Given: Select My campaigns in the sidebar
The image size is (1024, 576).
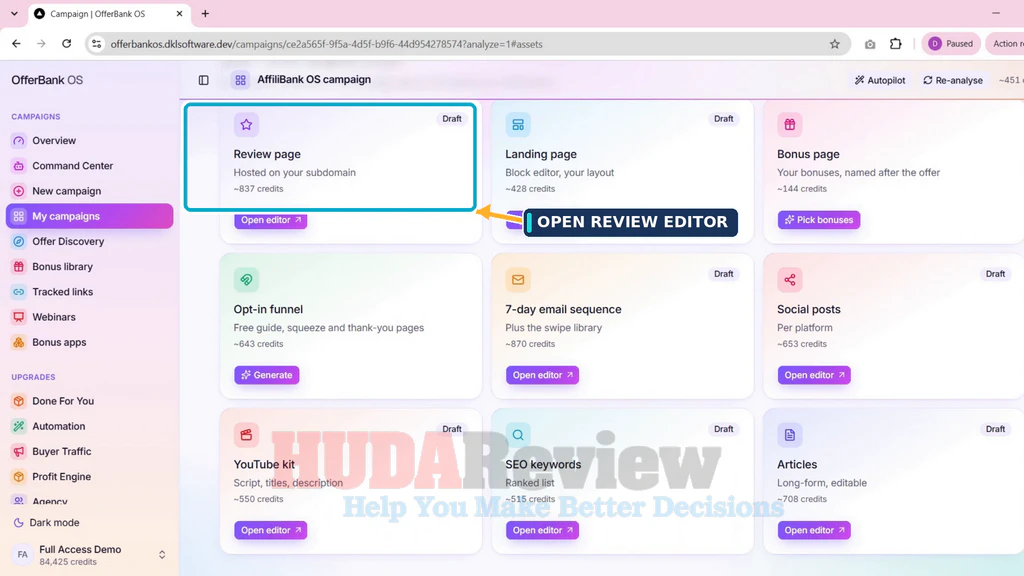Looking at the screenshot, I should [x=89, y=216].
